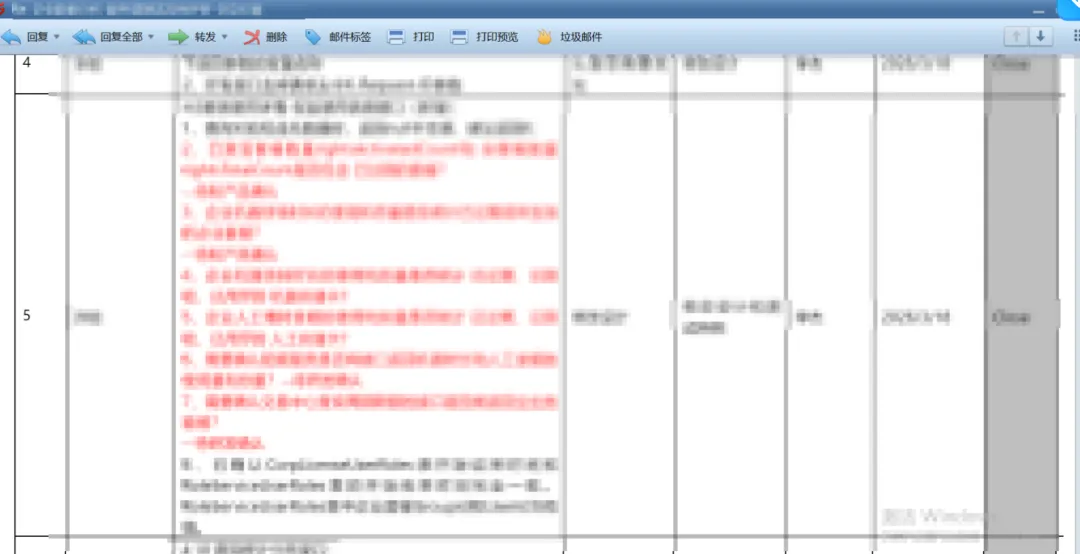Image resolution: width=1080 pixels, height=554 pixels.
Task: Delete the mail with 删除
Action: tap(265, 37)
